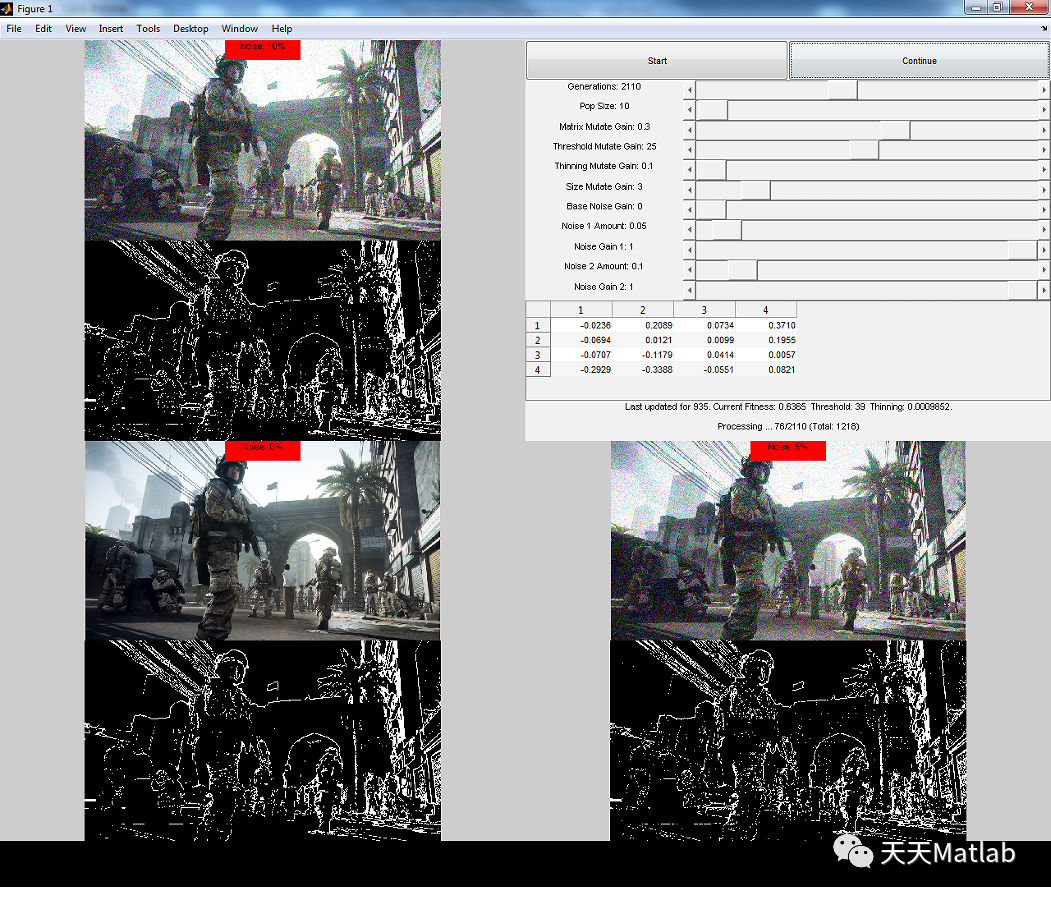
Task: Click the Generations slider thumb
Action: (843, 90)
